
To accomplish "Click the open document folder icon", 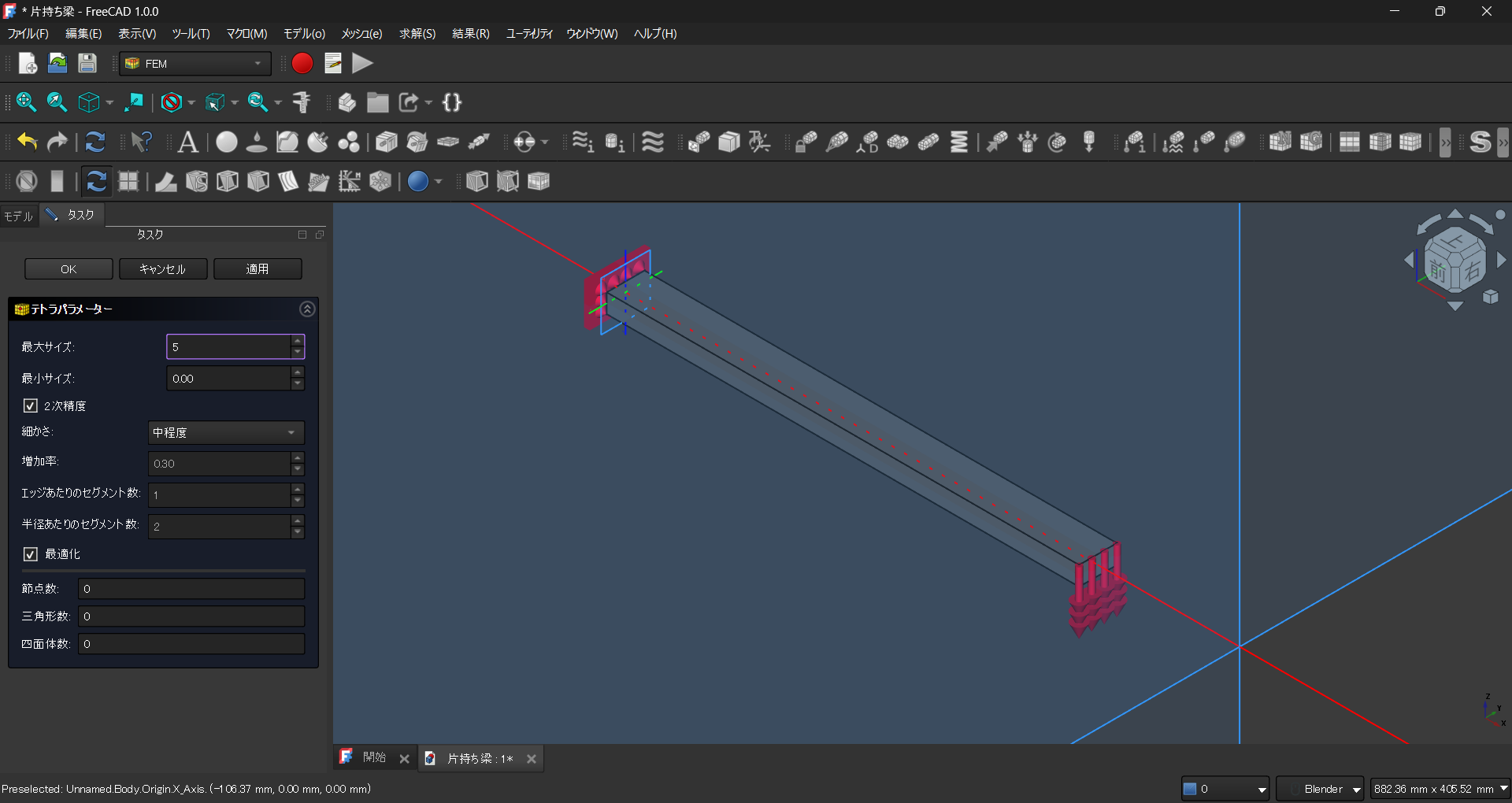I will [x=57, y=63].
